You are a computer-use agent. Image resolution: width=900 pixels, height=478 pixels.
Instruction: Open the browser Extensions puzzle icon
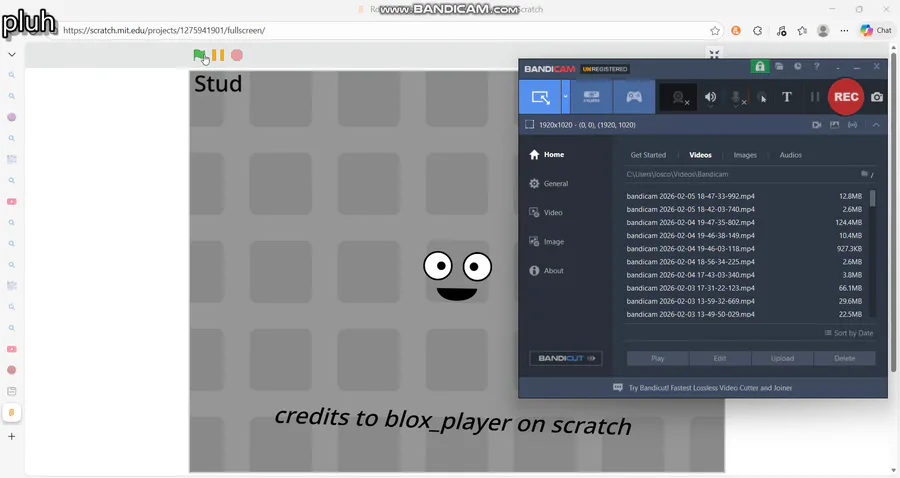tap(758, 31)
